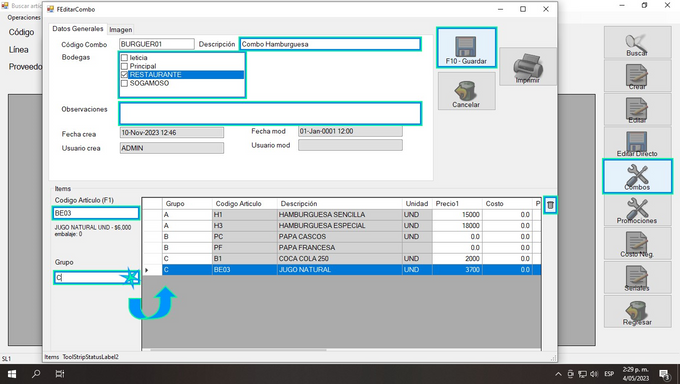Click the empty Usuario mod field

(x=350, y=145)
